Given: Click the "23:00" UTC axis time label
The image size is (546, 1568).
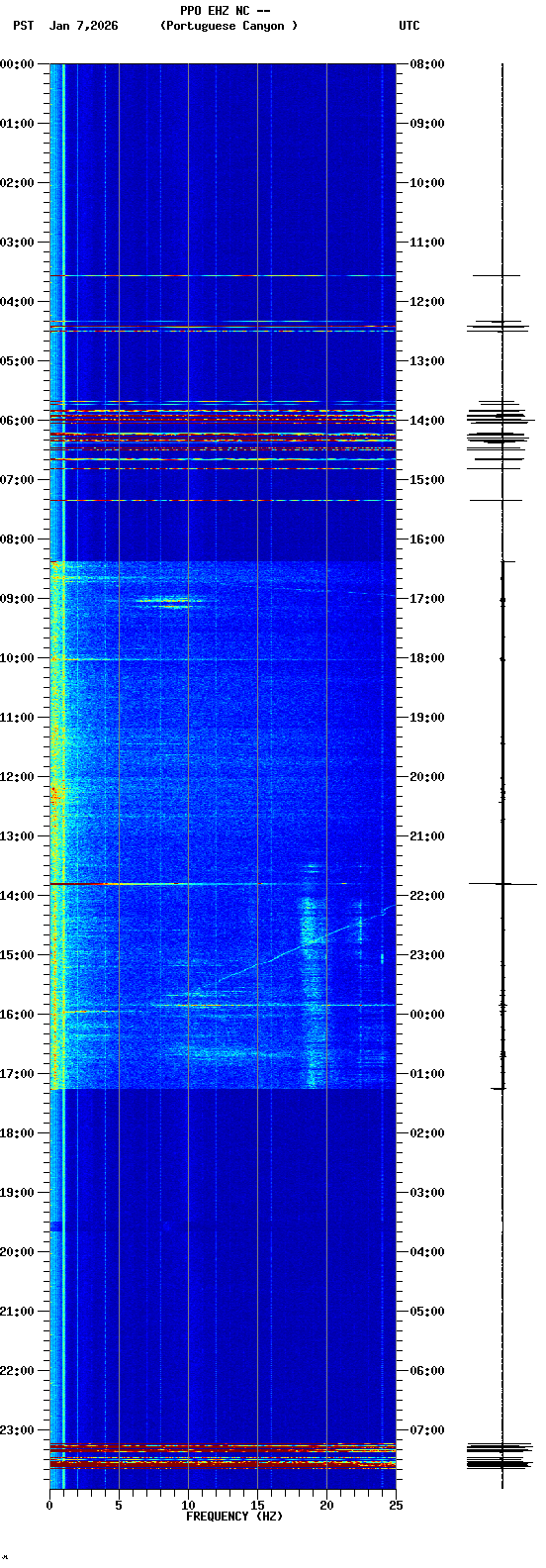Looking at the screenshot, I should tap(427, 955).
